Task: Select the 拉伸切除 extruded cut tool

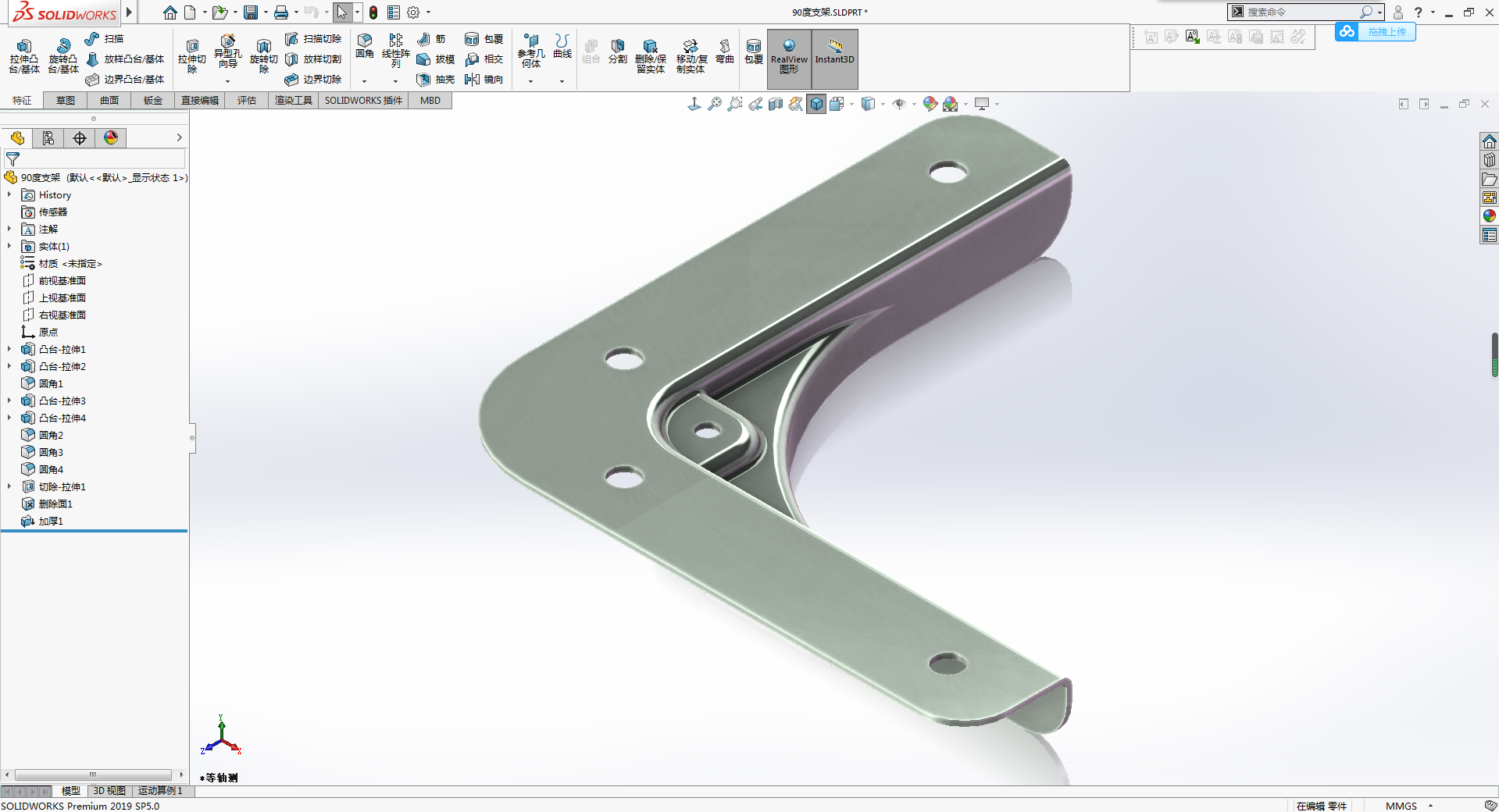Action: (192, 56)
